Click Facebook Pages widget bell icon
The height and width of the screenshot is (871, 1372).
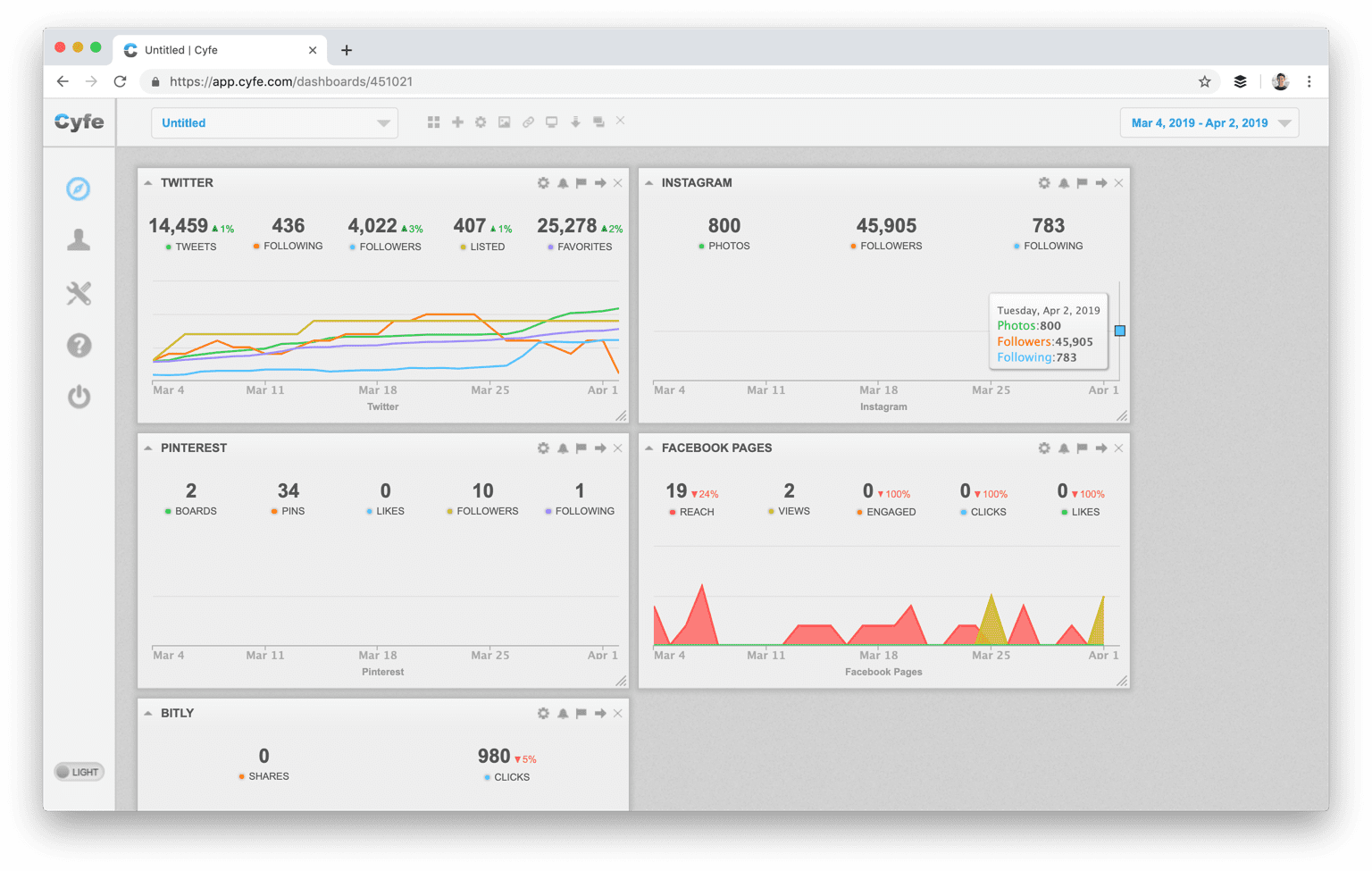pos(1064,448)
